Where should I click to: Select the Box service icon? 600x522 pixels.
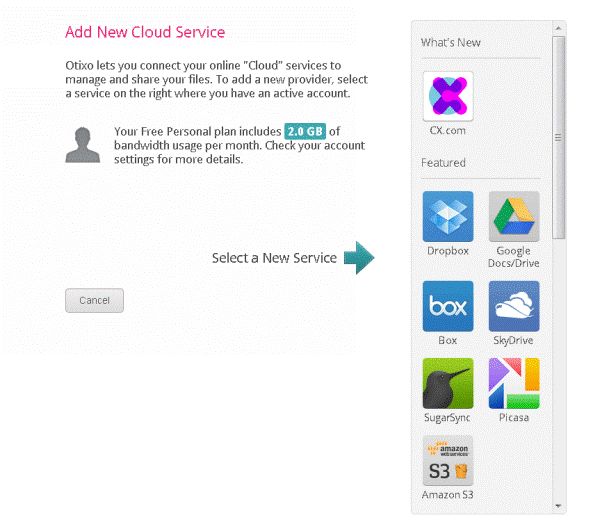click(448, 306)
